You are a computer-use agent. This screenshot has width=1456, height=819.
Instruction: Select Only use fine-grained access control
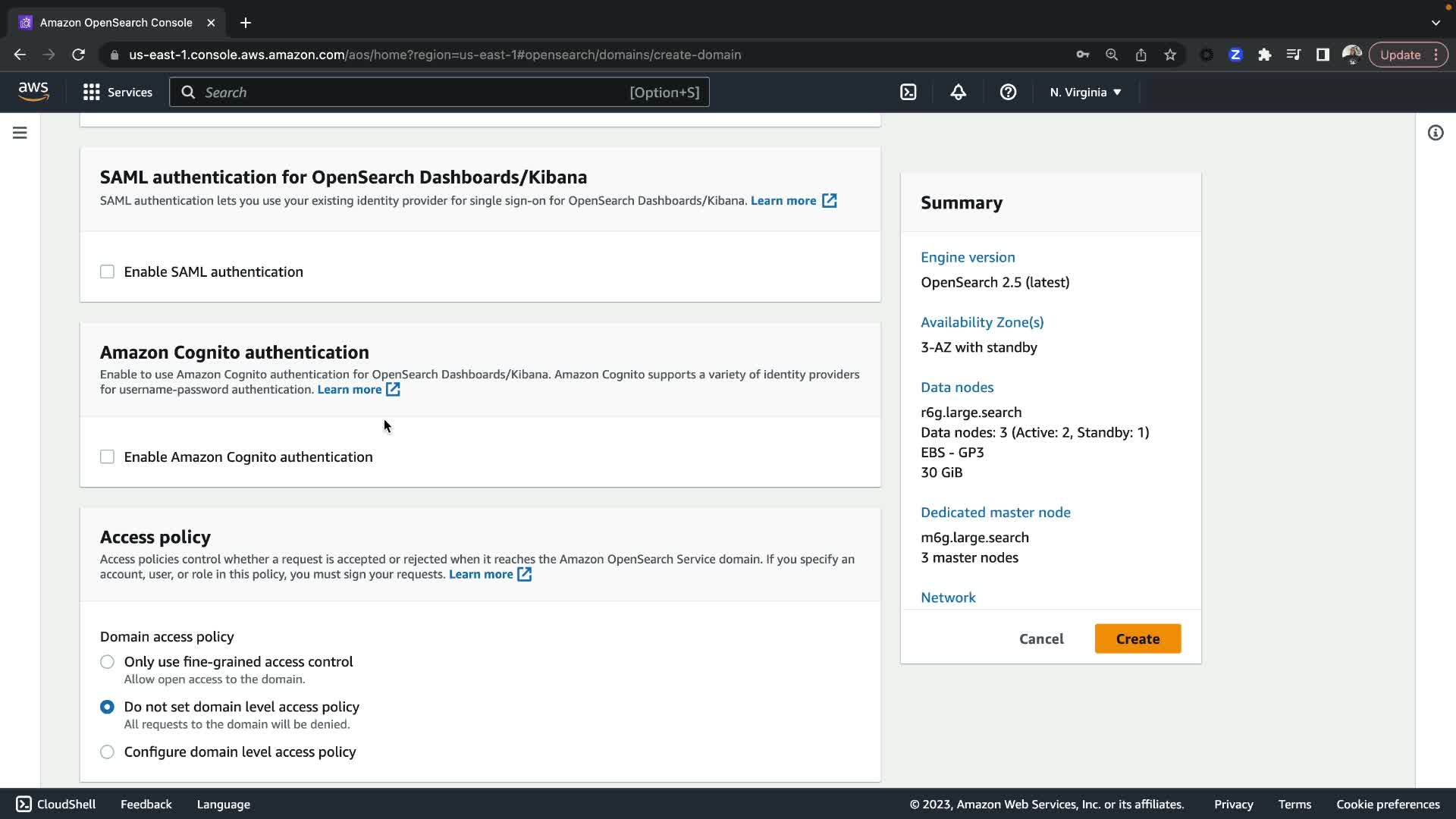[x=107, y=661]
